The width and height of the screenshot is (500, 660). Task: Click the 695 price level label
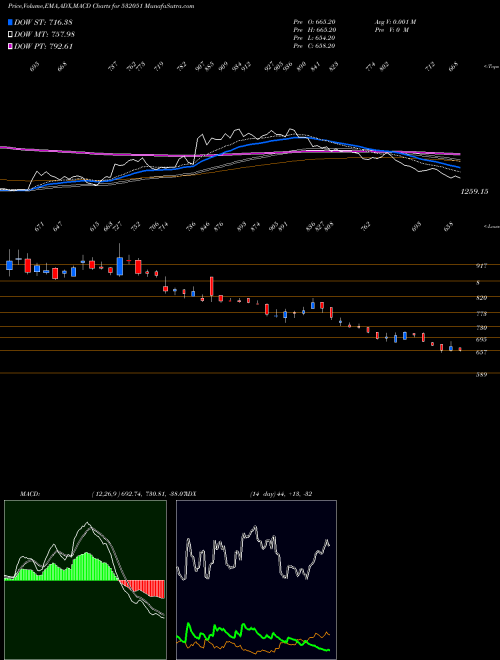coord(481,339)
